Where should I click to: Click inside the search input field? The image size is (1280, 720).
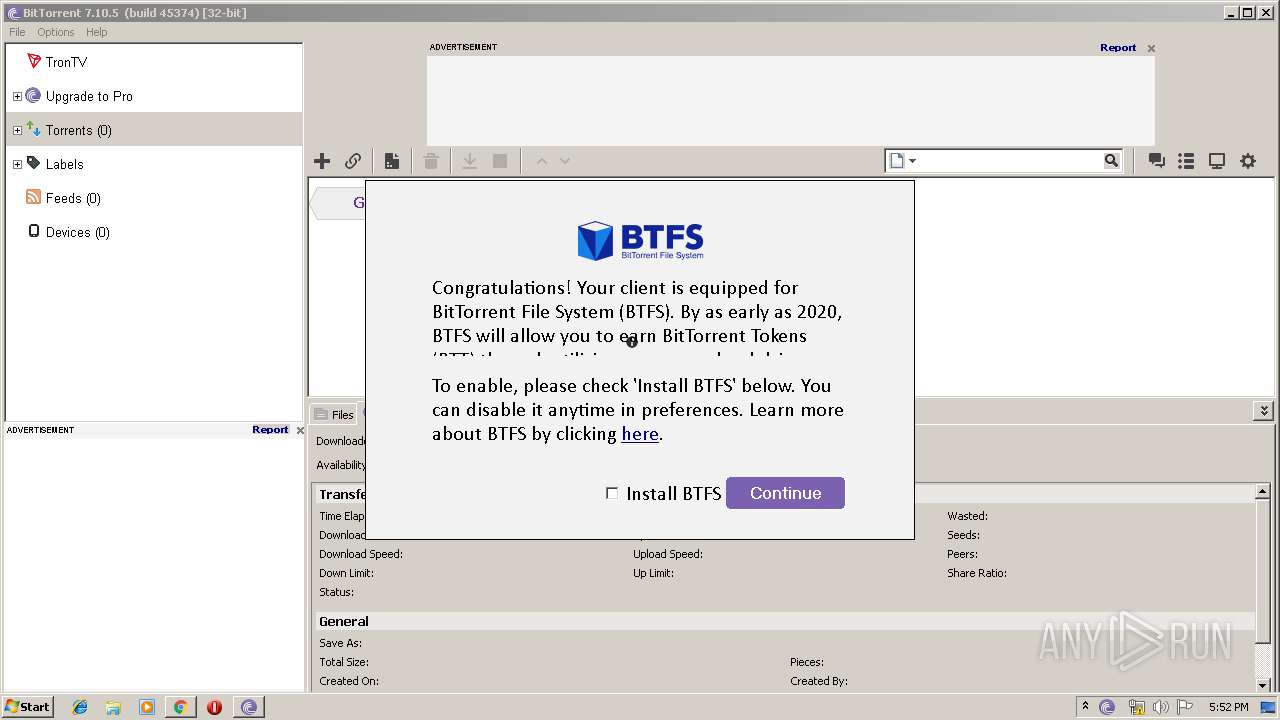coord(1009,160)
